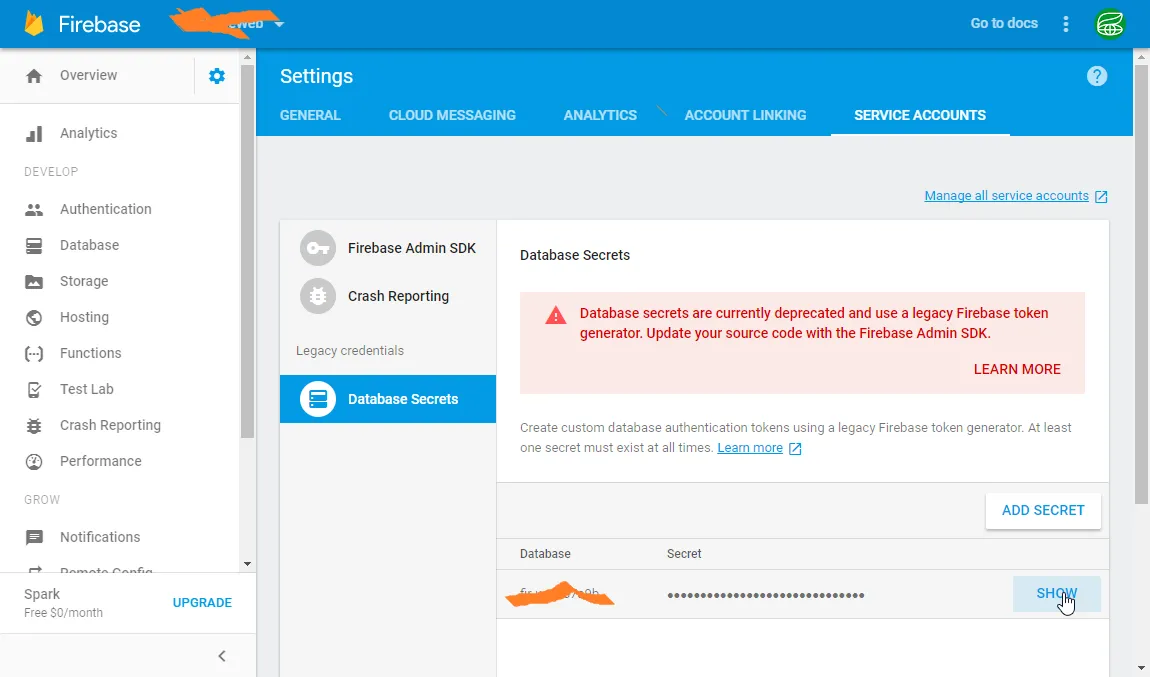Click the Database Secrets panel heading
1150x677 pixels.
[x=575, y=255]
